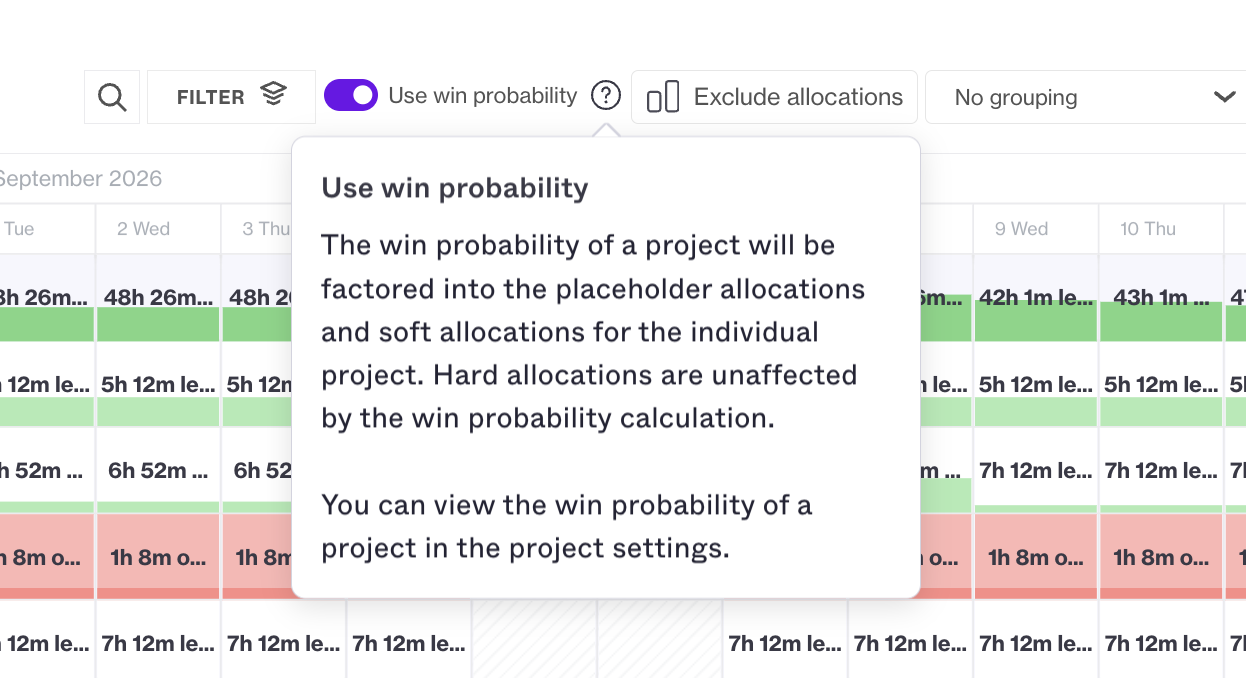Click the Use win probability label text
The image size is (1246, 678).
coord(483,96)
